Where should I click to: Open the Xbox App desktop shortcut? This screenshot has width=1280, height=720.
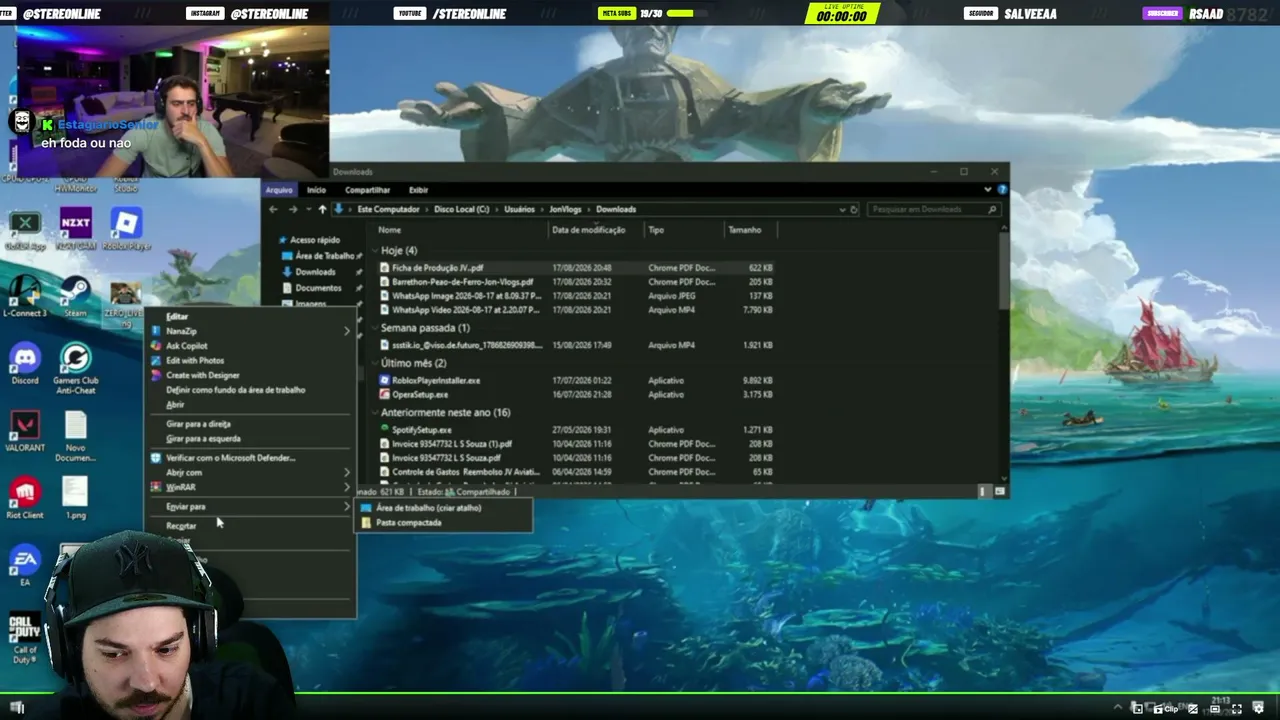pyautogui.click(x=25, y=228)
